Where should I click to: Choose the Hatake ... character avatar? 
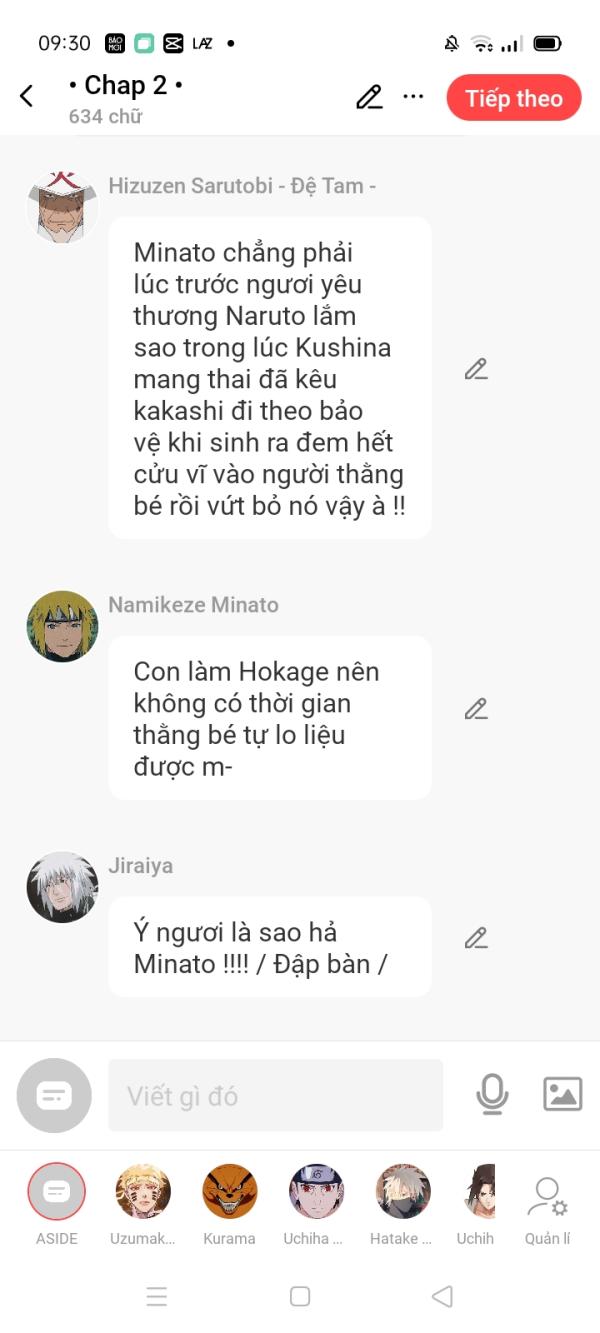(402, 1205)
